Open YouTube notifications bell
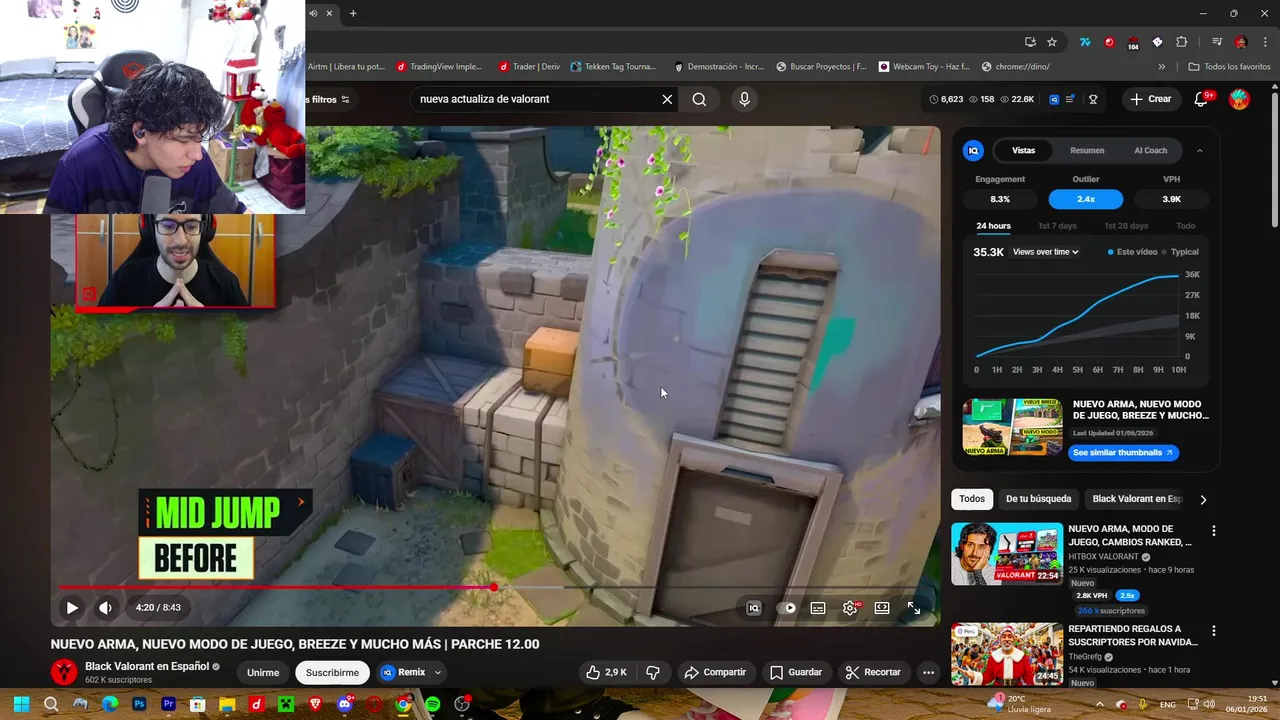Image resolution: width=1280 pixels, height=720 pixels. coord(1202,99)
